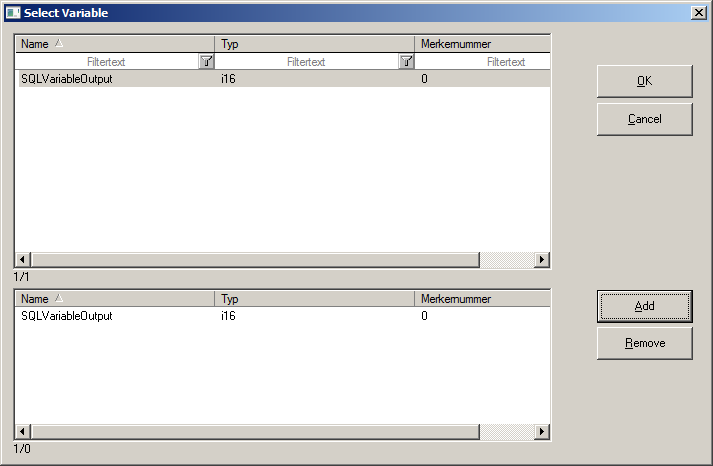713x466 pixels.
Task: Focus the Name column Filtertext field
Action: click(106, 62)
